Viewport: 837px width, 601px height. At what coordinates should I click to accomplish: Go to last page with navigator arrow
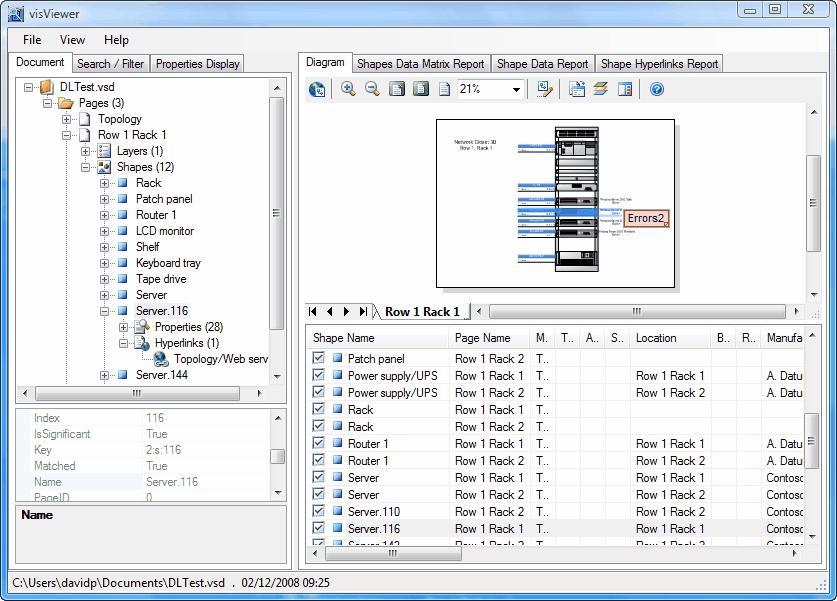[363, 311]
